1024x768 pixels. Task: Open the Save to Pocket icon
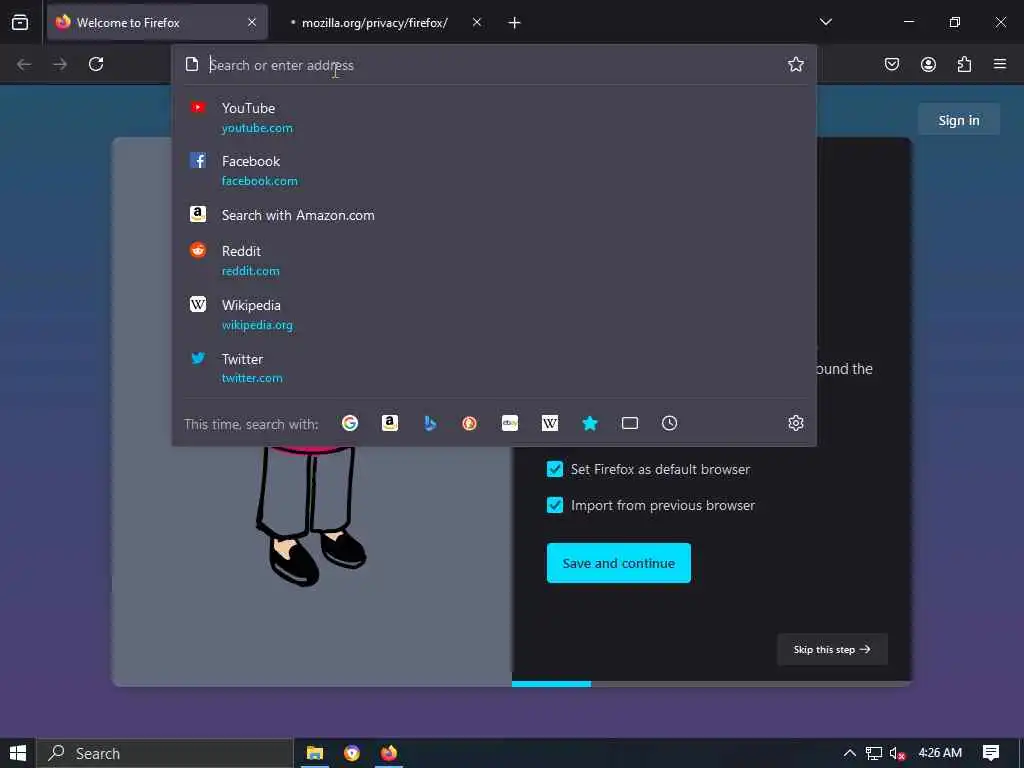coord(892,64)
